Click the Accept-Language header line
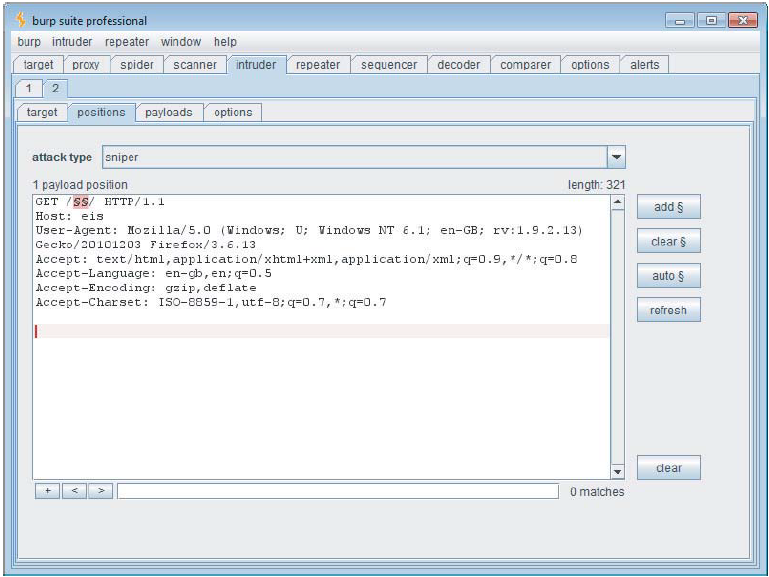 [154, 274]
